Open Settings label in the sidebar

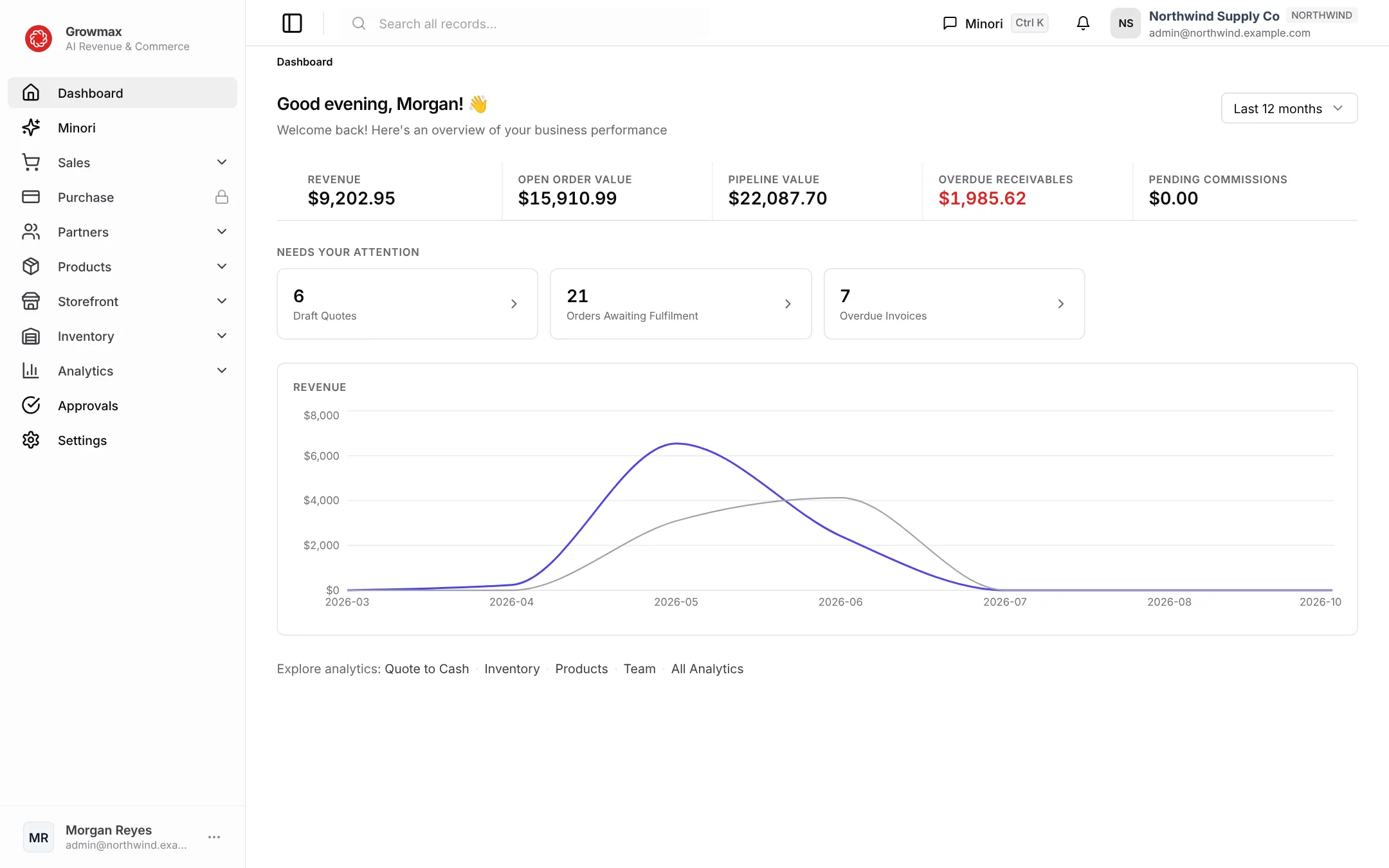click(x=82, y=440)
